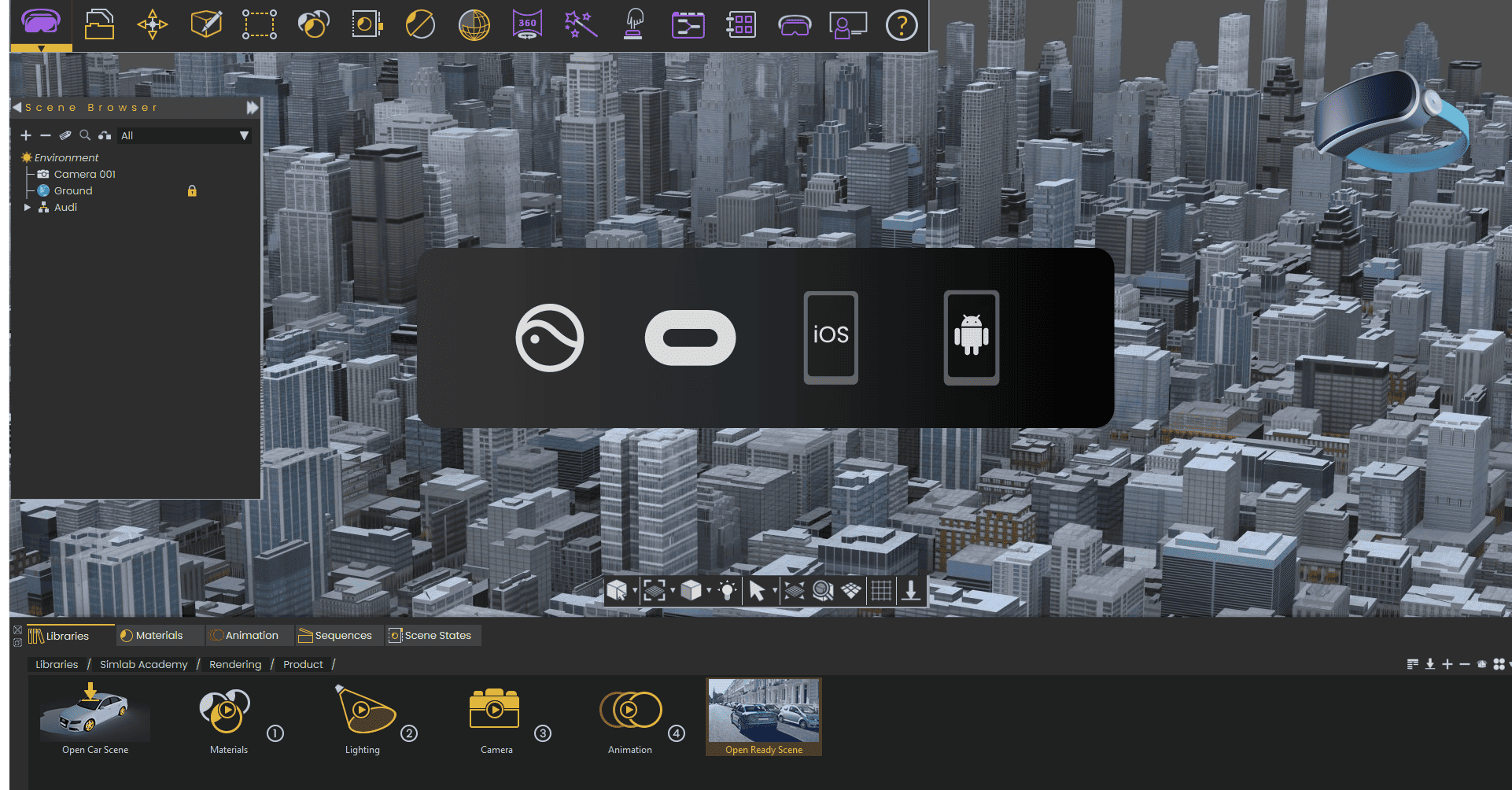
Task: Select the light bulb icon in viewport toolbar
Action: point(728,590)
